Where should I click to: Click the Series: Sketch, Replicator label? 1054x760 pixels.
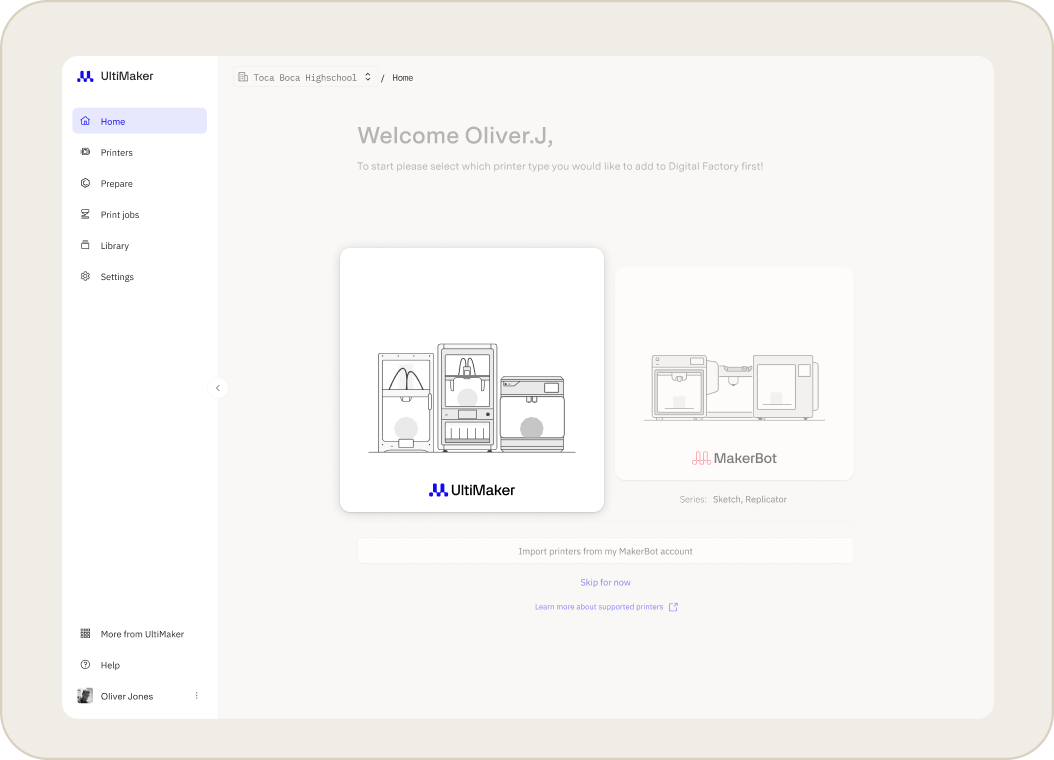(733, 499)
